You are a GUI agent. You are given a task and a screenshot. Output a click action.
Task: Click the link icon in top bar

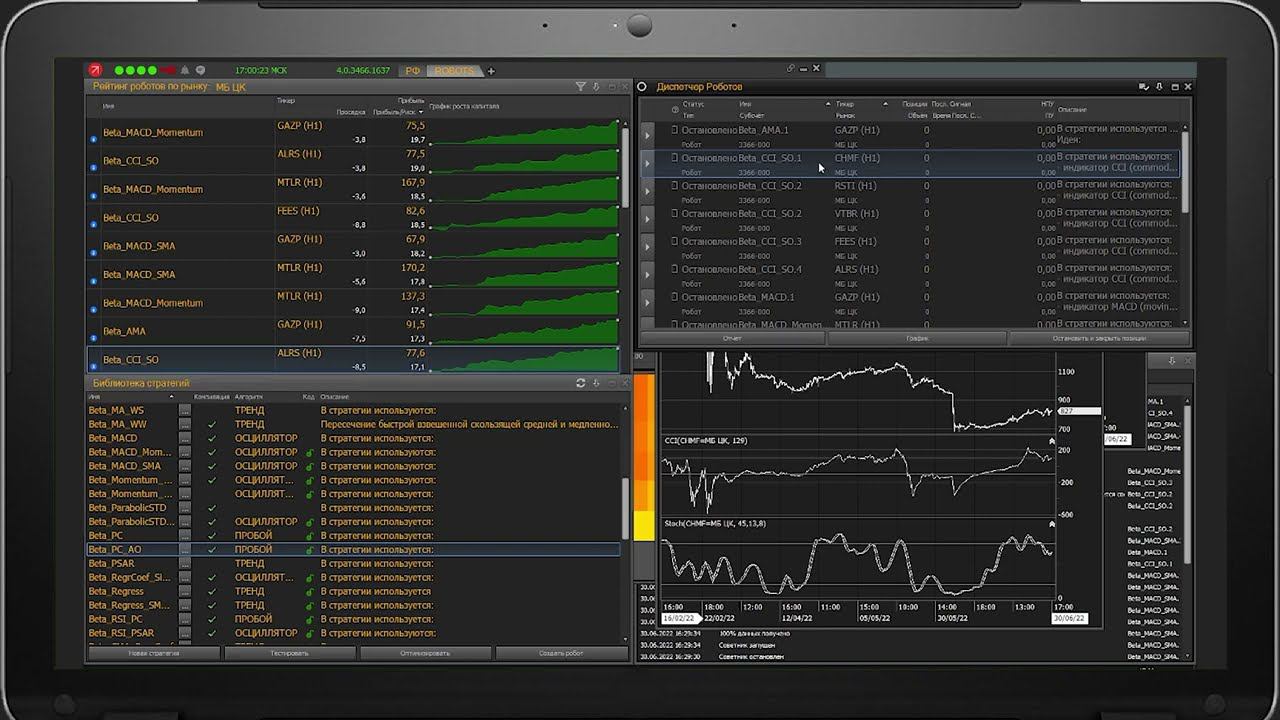tap(791, 68)
